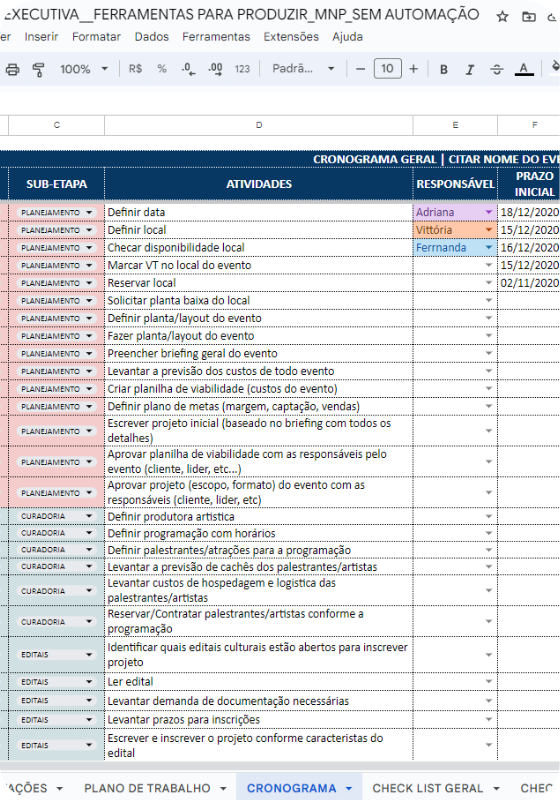
Task: Open the Ajuda menu
Action: 347,37
